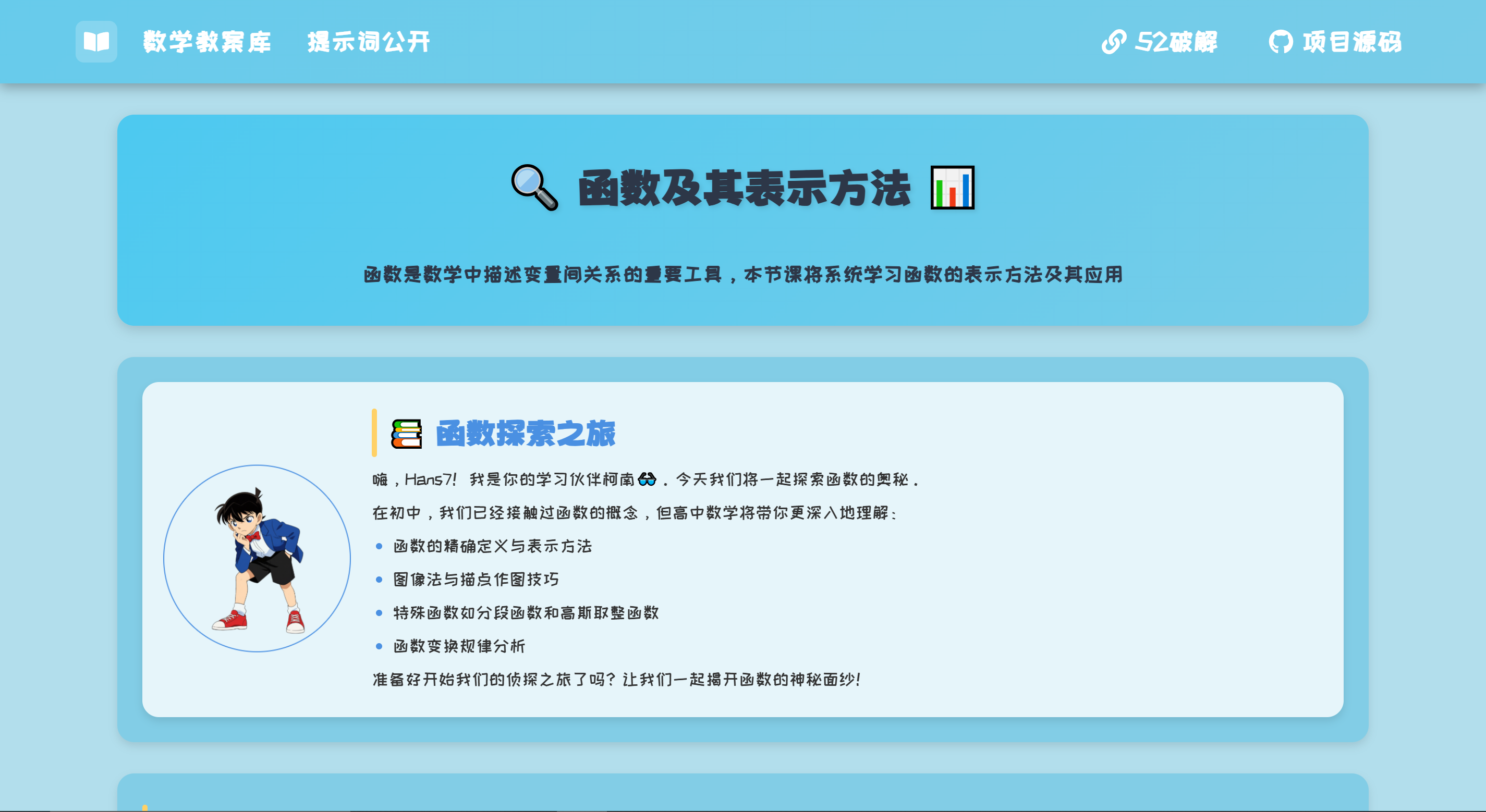Visit the 52破解 link
Viewport: 1486px width, 812px height.
pyautogui.click(x=1176, y=42)
